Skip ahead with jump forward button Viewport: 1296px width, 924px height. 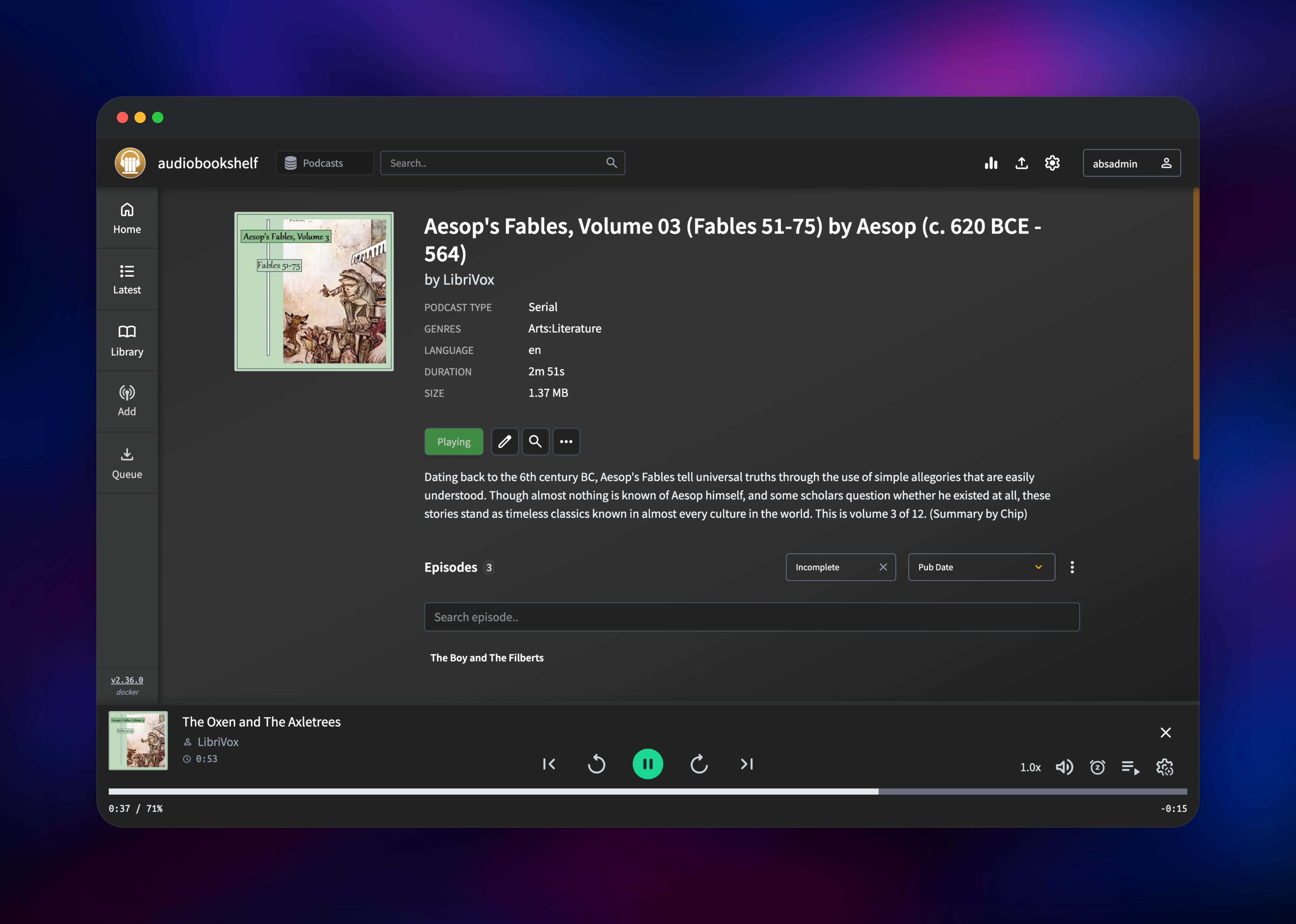699,764
